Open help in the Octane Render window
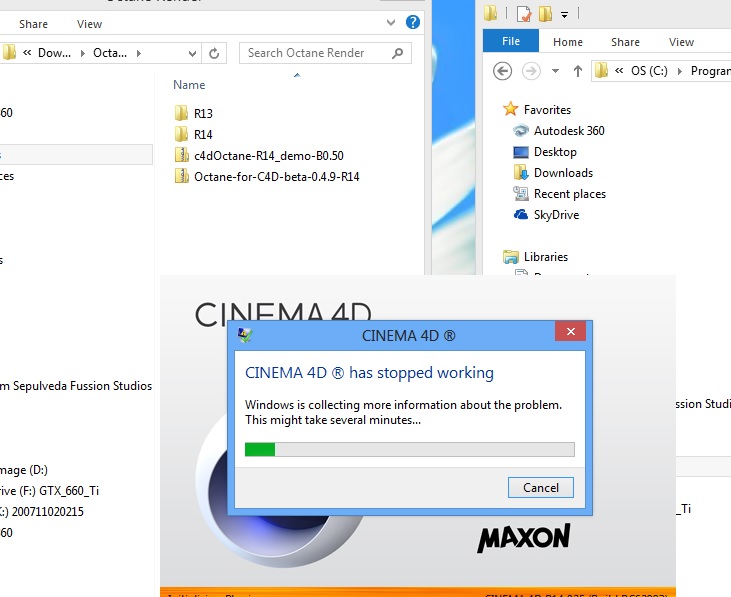 (x=413, y=22)
